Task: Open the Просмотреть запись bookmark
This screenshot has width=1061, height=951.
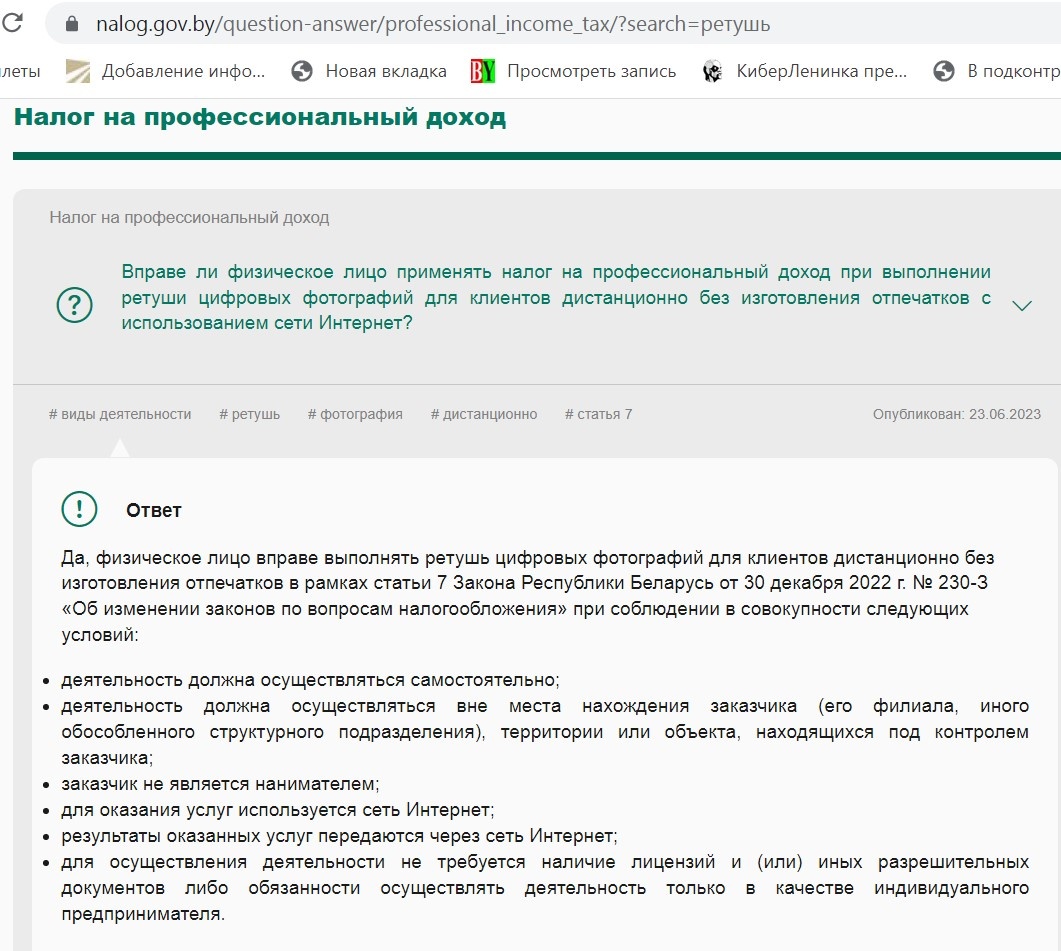Action: tap(592, 71)
